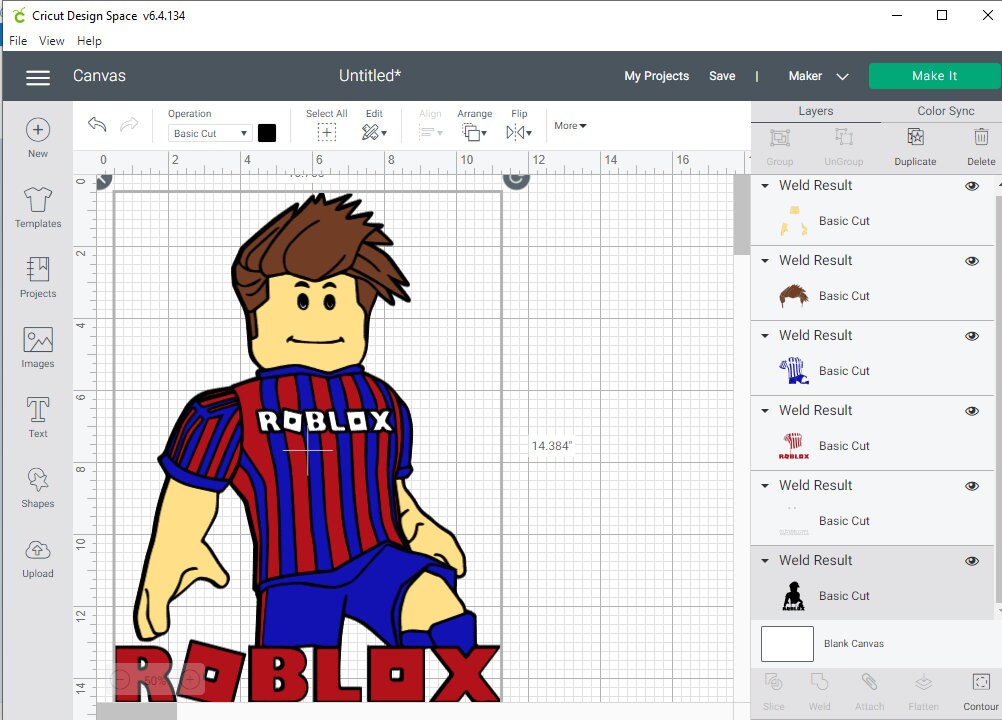Screen dimensions: 1002x720
Task: Open the Edit dropdown
Action: [x=374, y=132]
